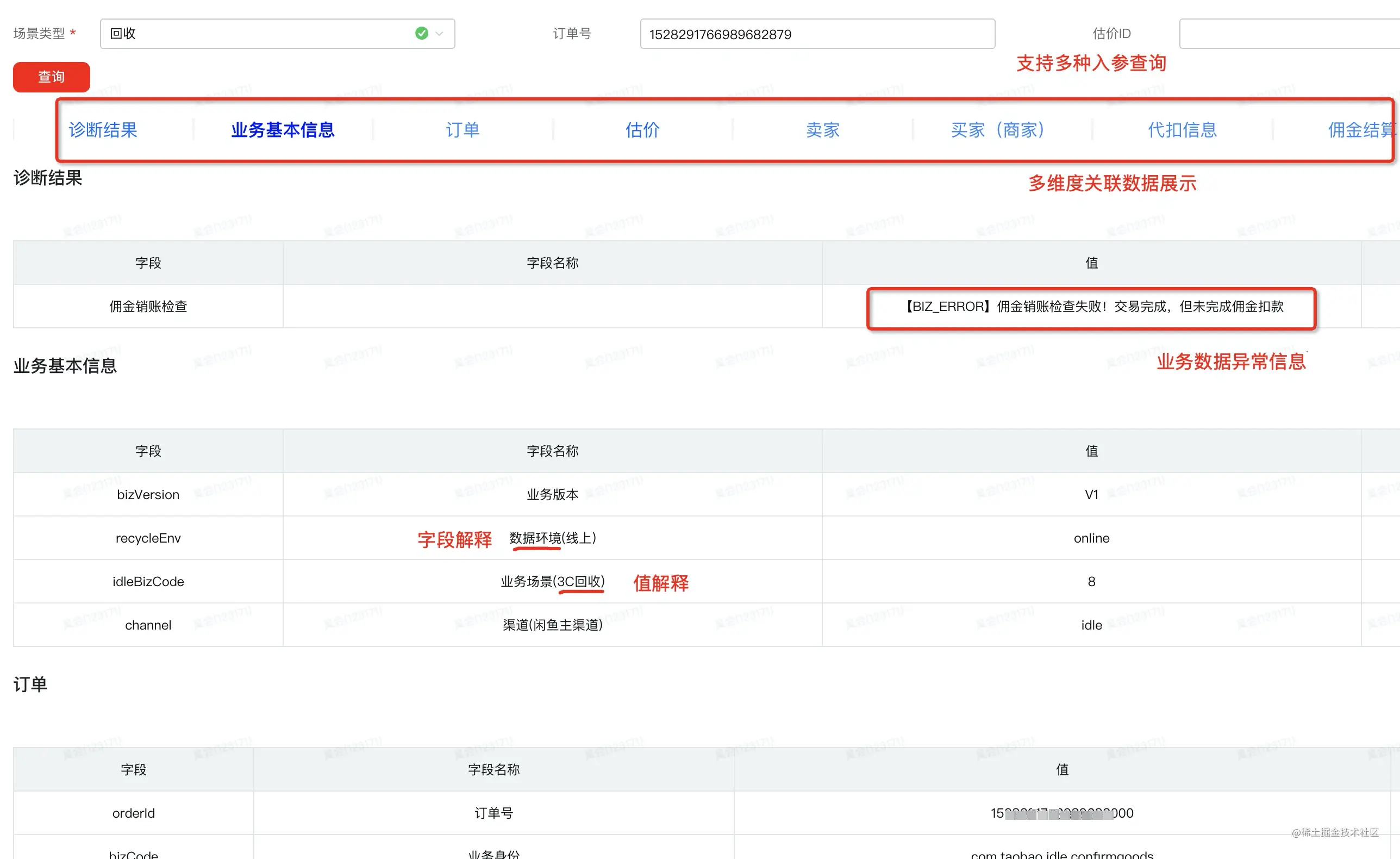Open the 买家（商家）tab
Image resolution: width=1400 pixels, height=859 pixels.
coord(998,129)
